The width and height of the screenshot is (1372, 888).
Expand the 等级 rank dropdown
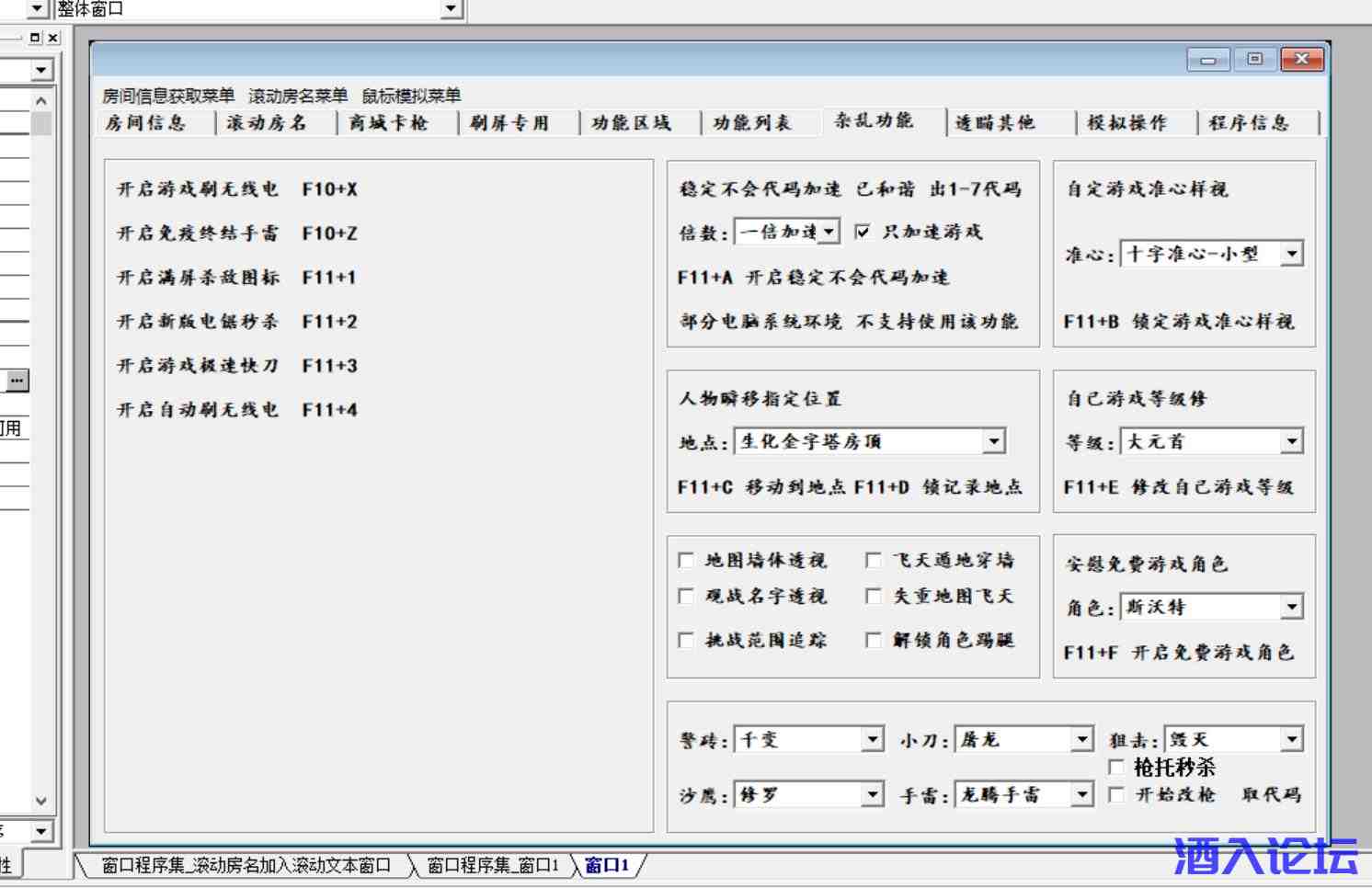(1292, 442)
